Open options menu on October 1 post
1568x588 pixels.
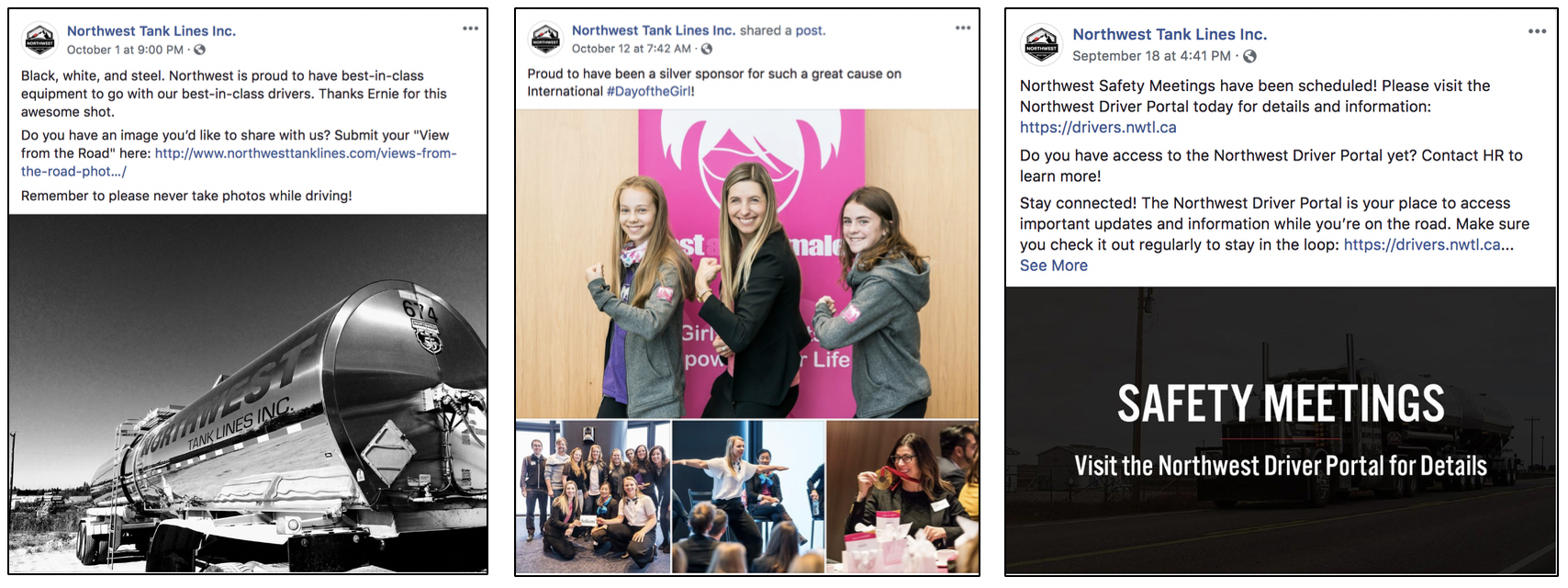coord(470,28)
